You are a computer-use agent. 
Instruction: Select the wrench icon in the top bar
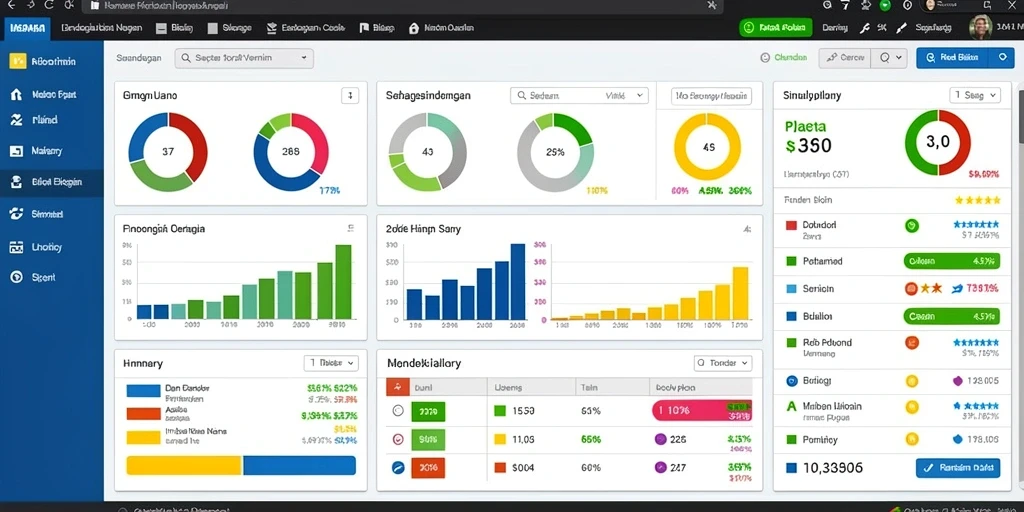865,28
